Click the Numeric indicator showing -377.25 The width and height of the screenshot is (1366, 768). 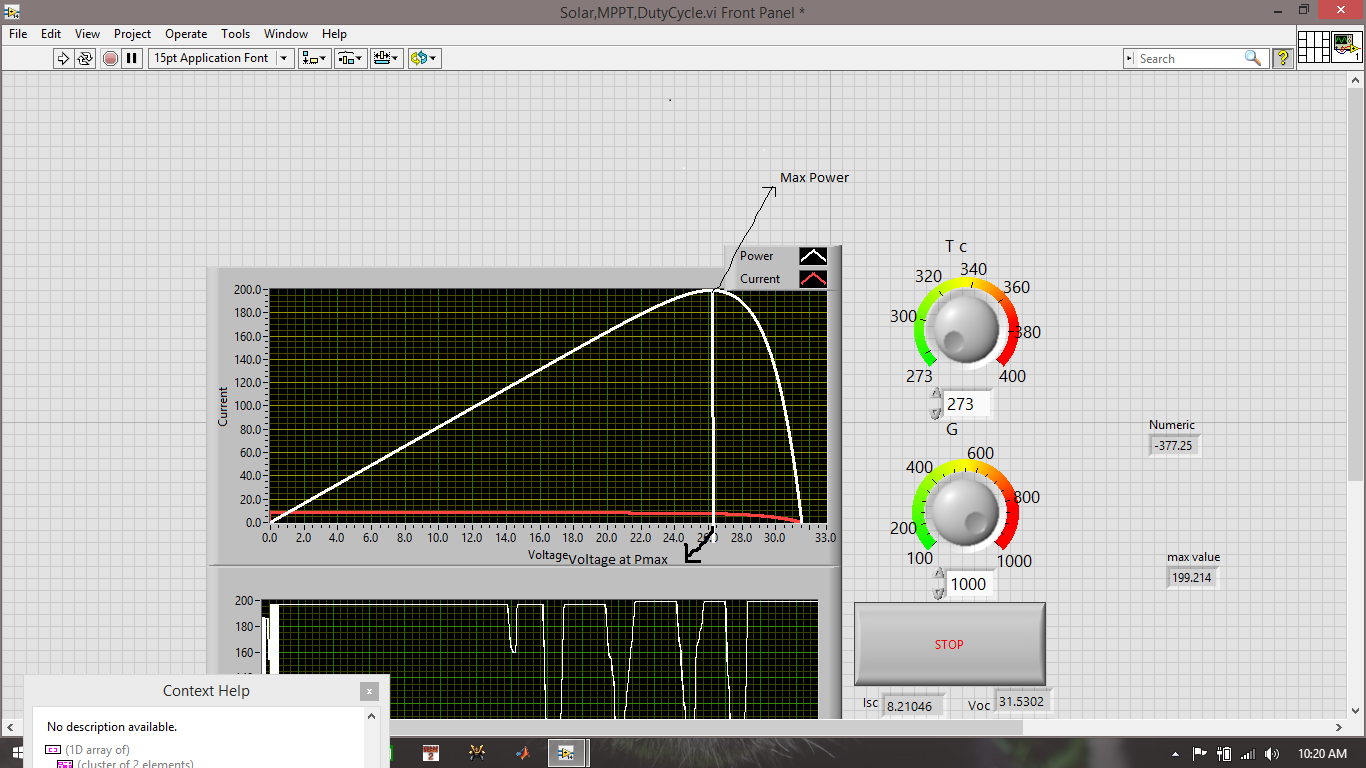pyautogui.click(x=1174, y=445)
